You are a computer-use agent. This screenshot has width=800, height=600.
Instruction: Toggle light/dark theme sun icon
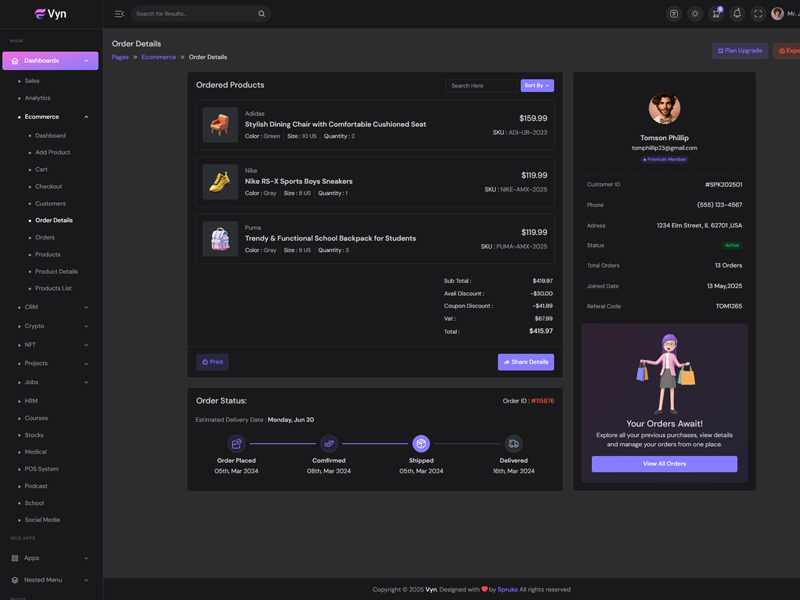coord(695,14)
